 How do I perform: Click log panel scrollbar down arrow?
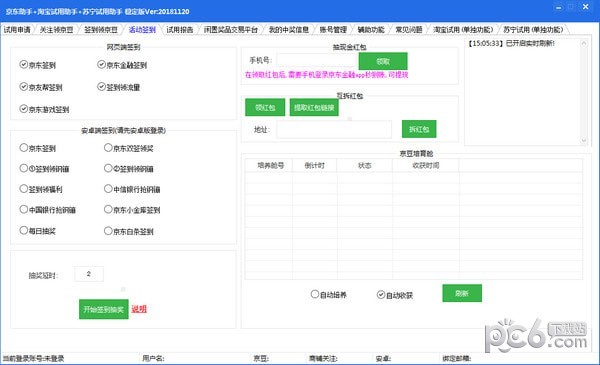[x=584, y=140]
